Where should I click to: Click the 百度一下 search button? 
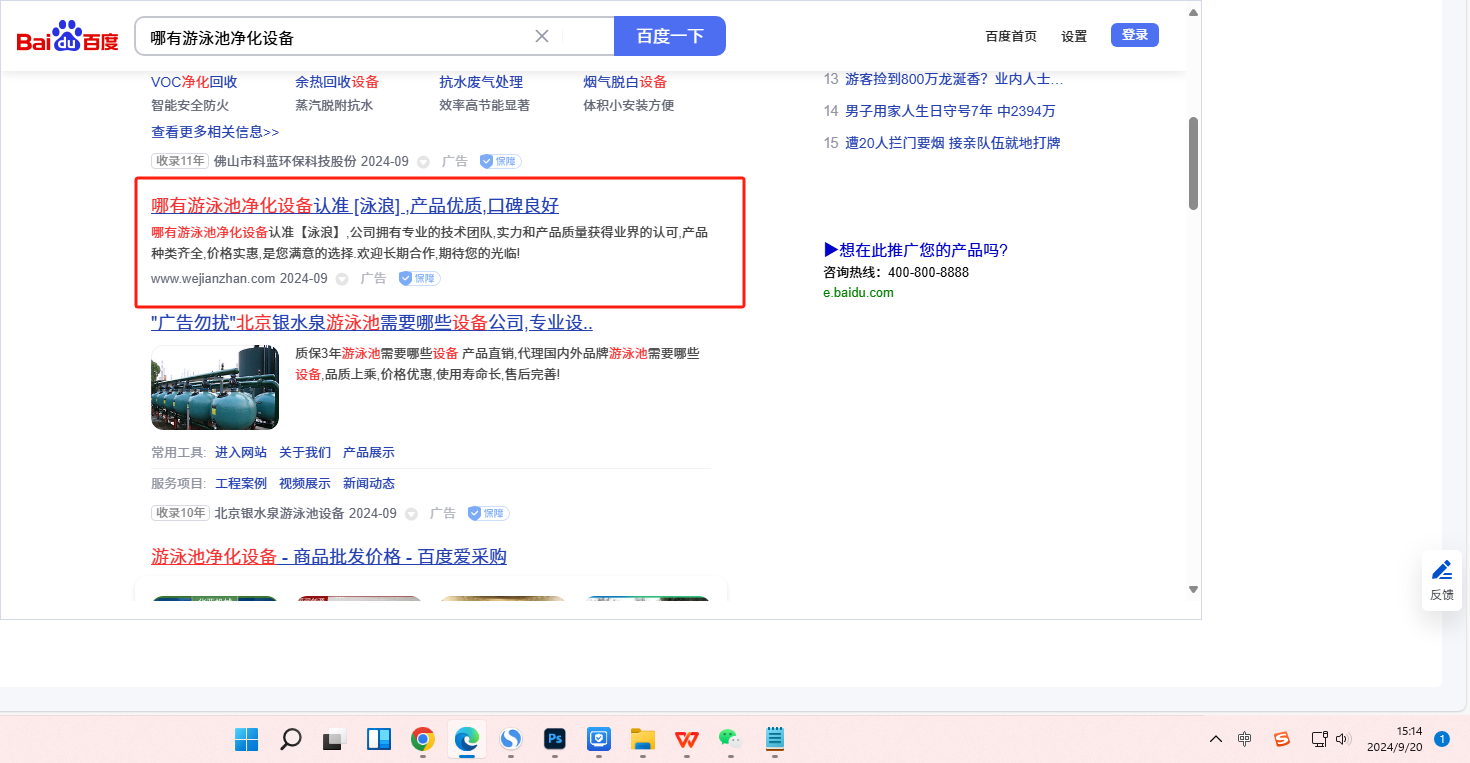click(x=669, y=36)
